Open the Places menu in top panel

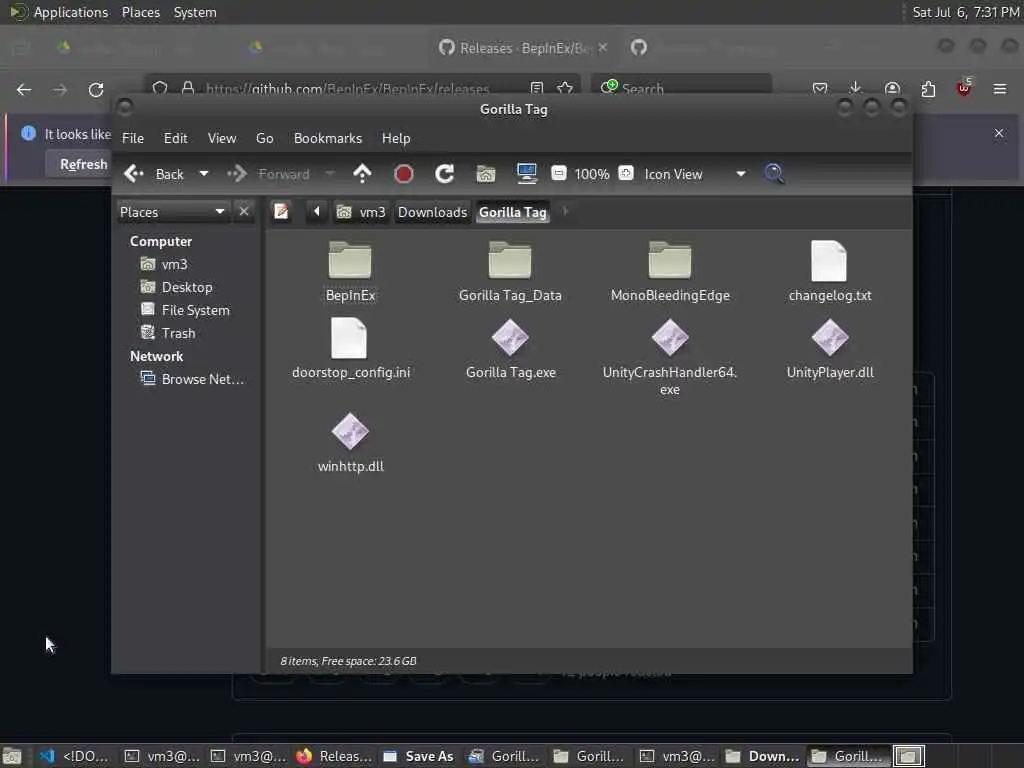[x=141, y=12]
